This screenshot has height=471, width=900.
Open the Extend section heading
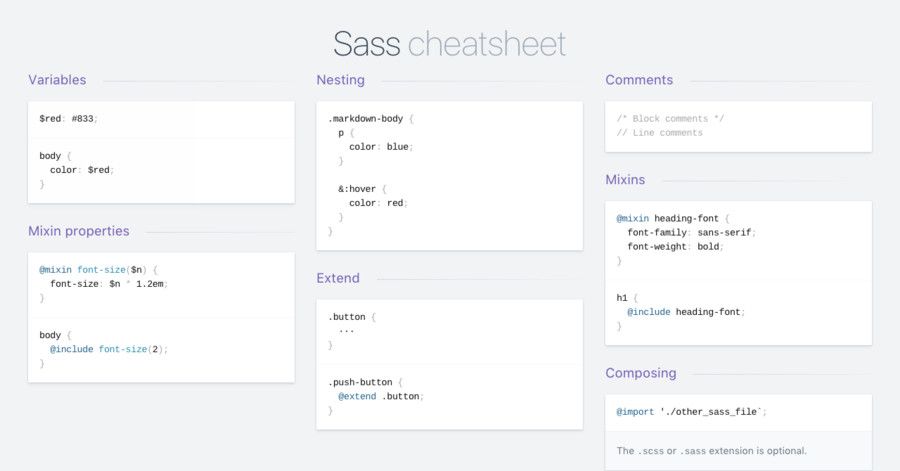(x=338, y=278)
